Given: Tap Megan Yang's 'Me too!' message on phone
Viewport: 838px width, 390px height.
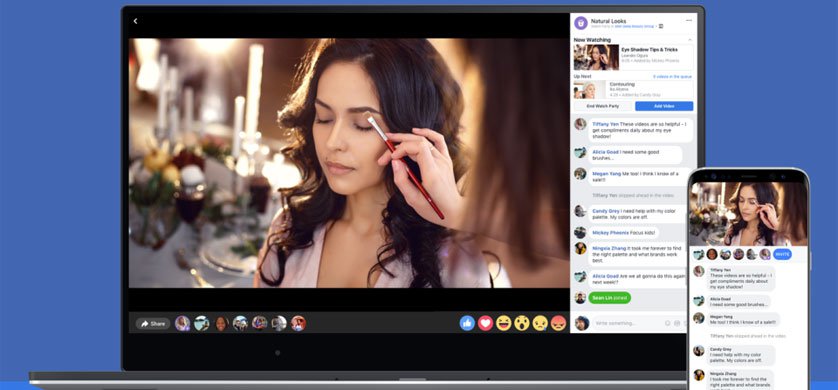Looking at the screenshot, I should (x=743, y=319).
